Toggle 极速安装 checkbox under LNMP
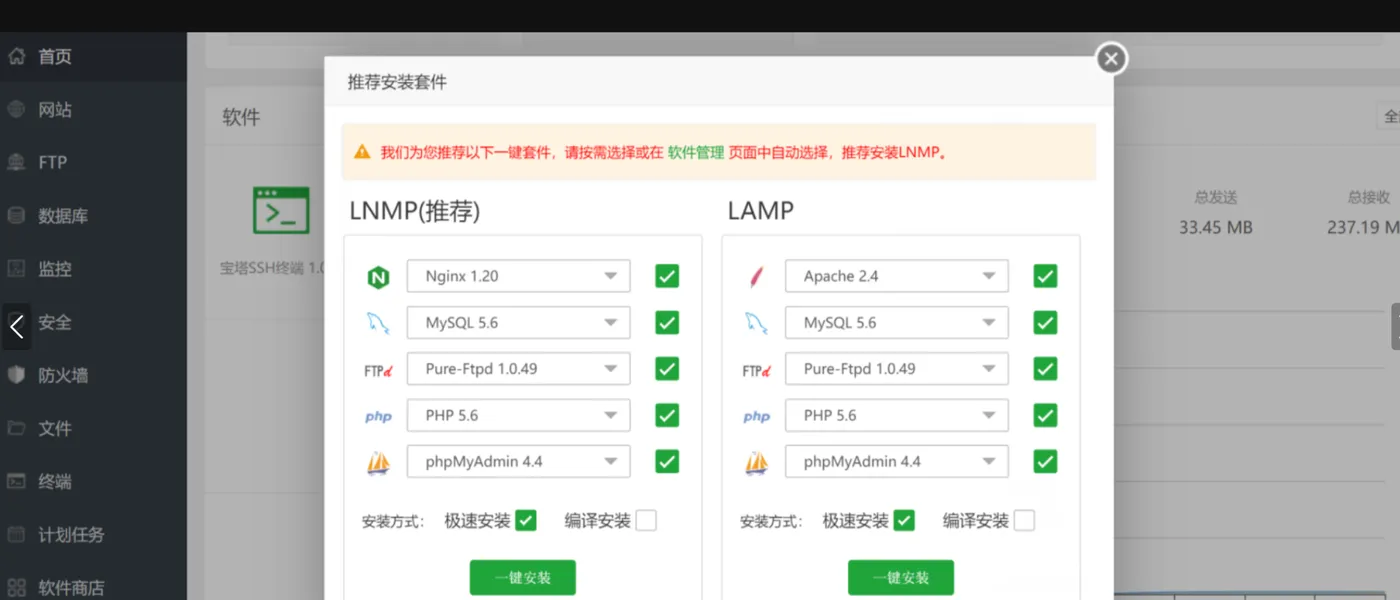The height and width of the screenshot is (600, 1400). click(x=526, y=520)
